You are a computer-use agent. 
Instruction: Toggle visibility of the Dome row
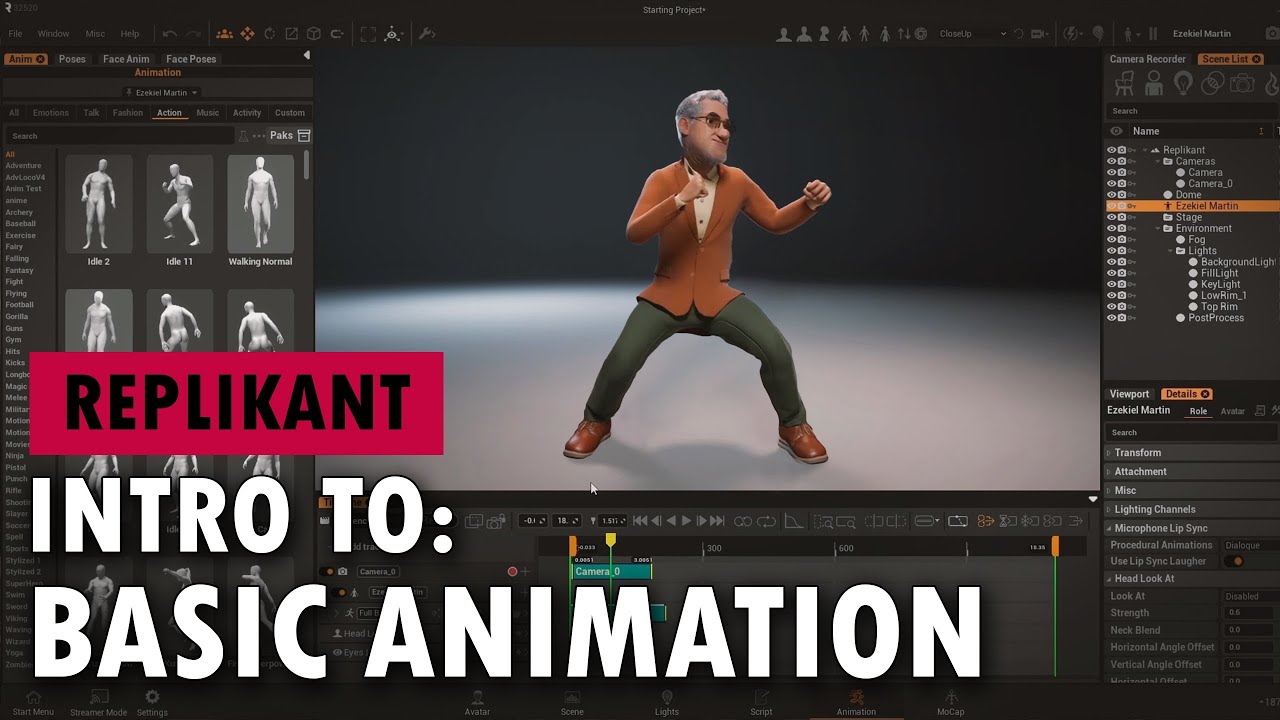click(x=1111, y=195)
